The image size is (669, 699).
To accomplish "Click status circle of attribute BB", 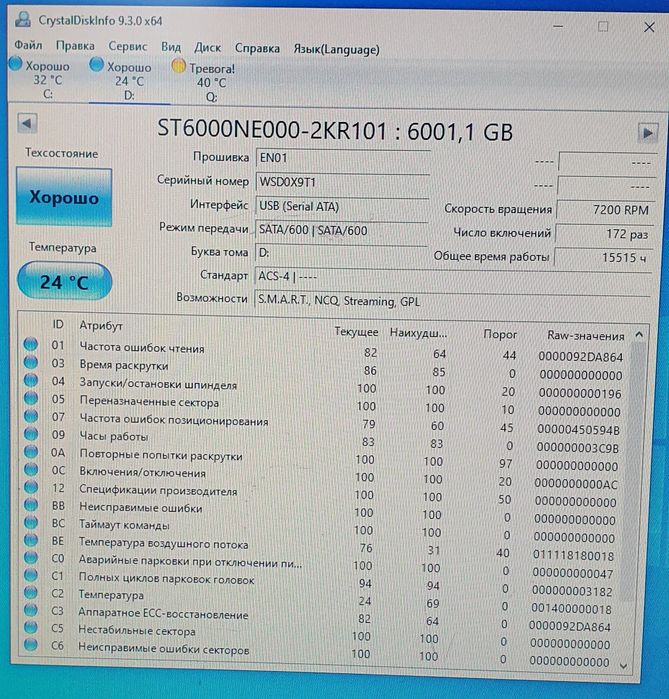I will point(31,505).
